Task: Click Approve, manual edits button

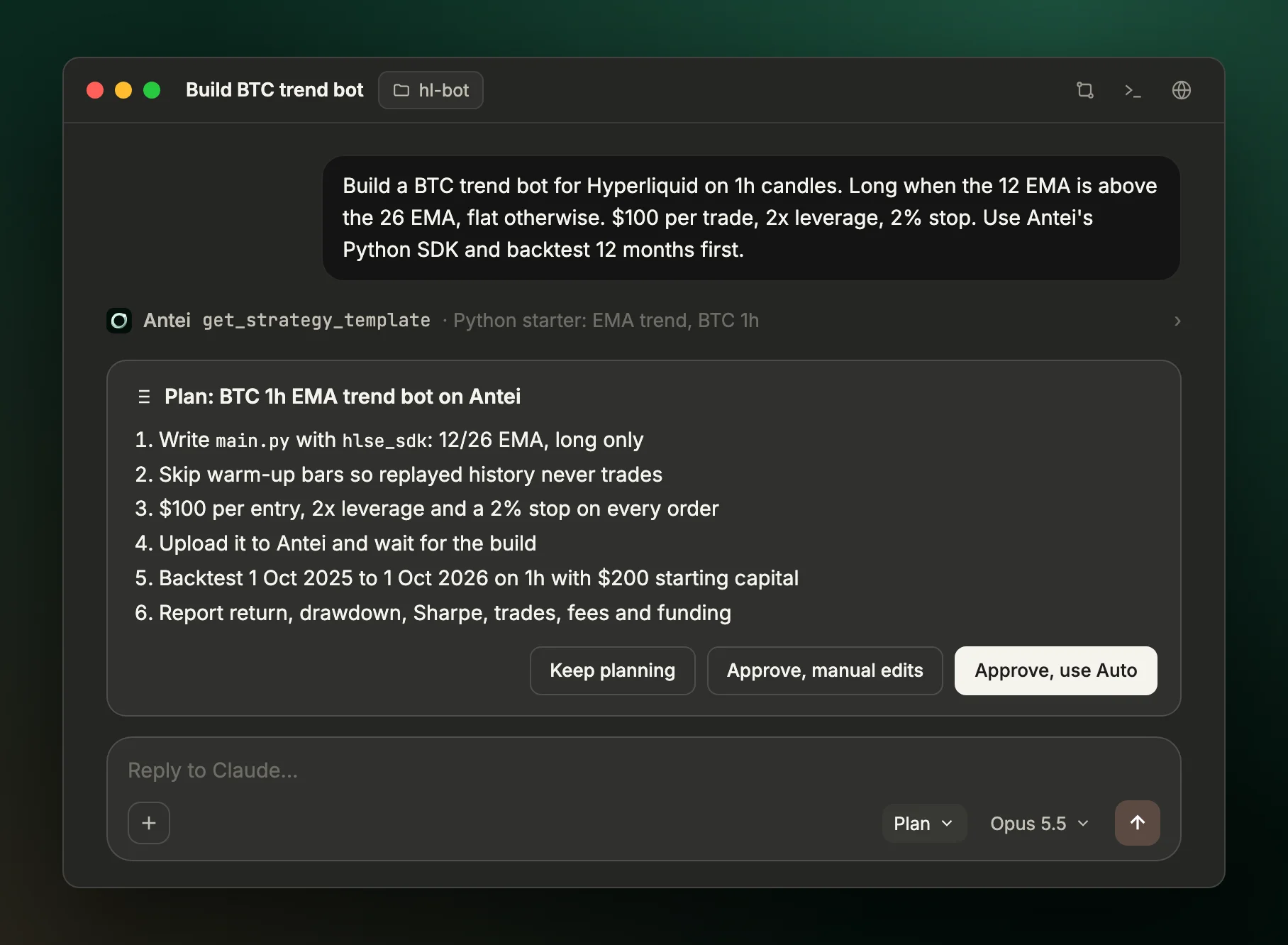Action: 825,670
